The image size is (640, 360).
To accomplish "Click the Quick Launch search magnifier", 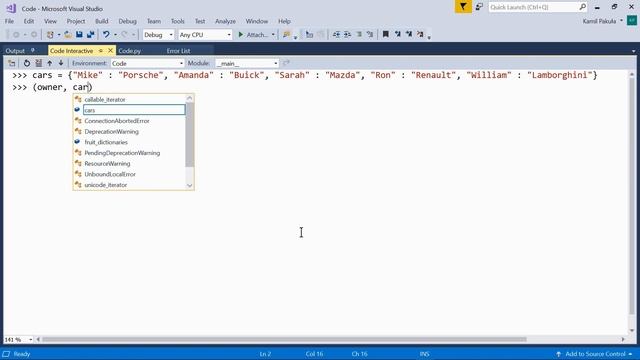I will (582, 7).
